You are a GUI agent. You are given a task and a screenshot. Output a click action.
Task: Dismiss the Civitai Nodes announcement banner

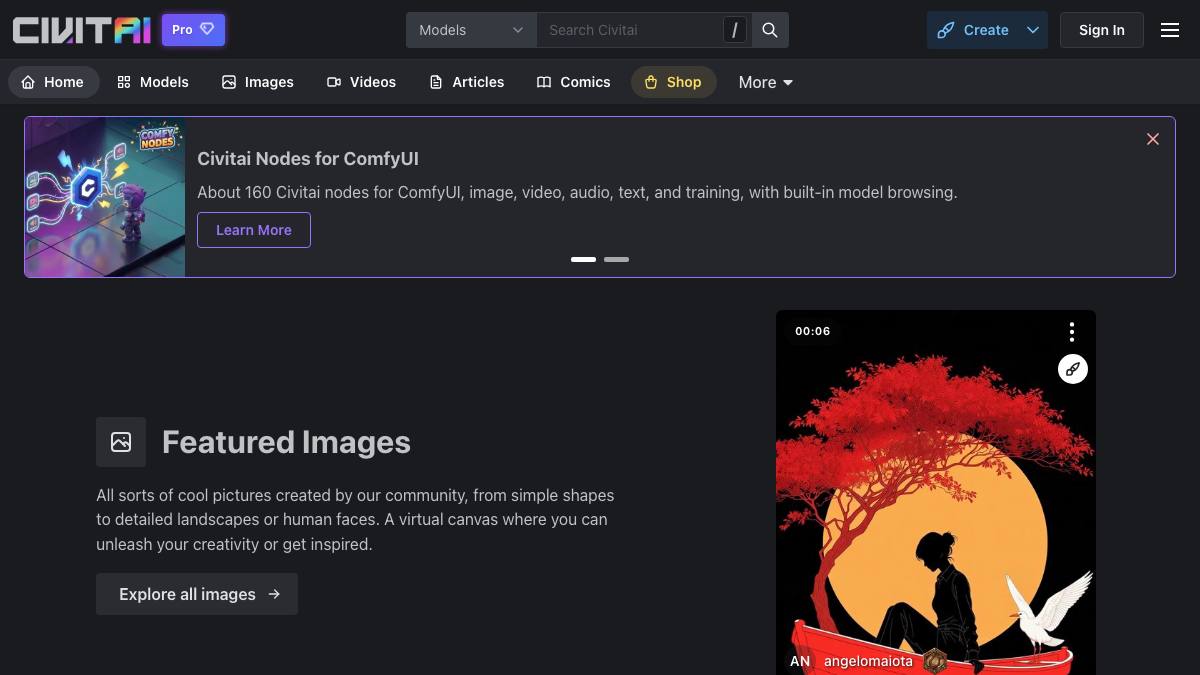point(1153,139)
